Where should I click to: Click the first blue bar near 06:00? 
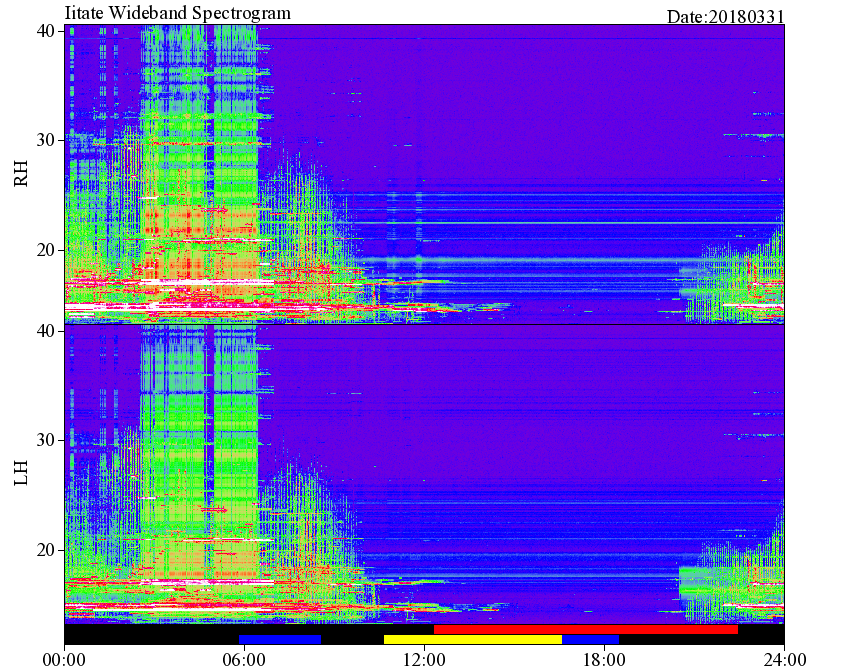point(280,639)
